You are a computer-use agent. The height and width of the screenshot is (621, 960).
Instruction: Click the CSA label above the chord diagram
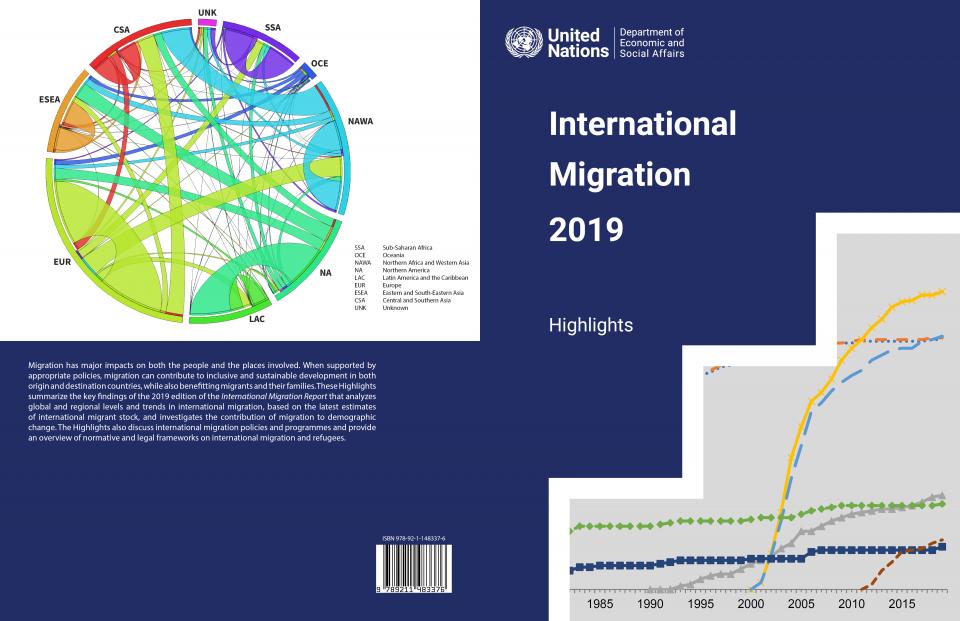point(121,30)
